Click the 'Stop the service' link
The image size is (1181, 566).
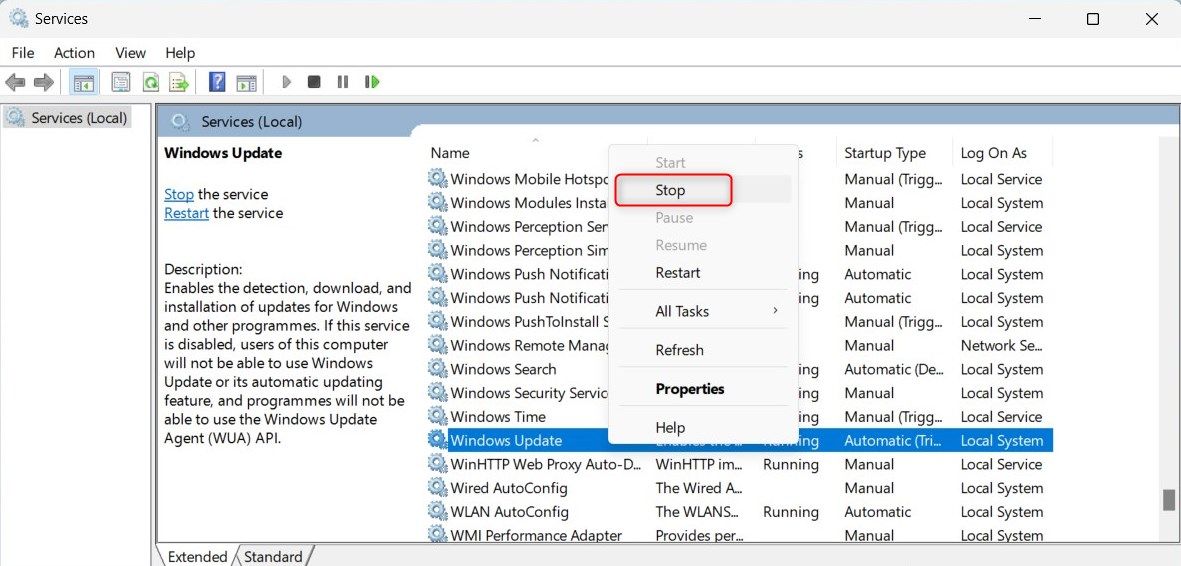(x=178, y=194)
